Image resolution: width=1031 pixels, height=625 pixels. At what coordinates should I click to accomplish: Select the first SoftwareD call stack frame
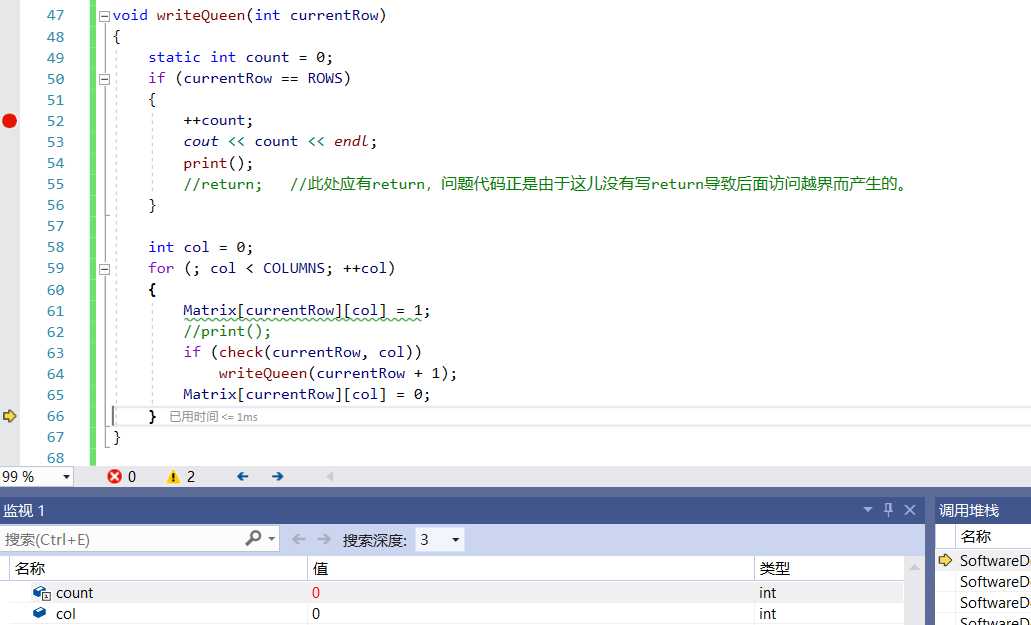tap(994, 561)
